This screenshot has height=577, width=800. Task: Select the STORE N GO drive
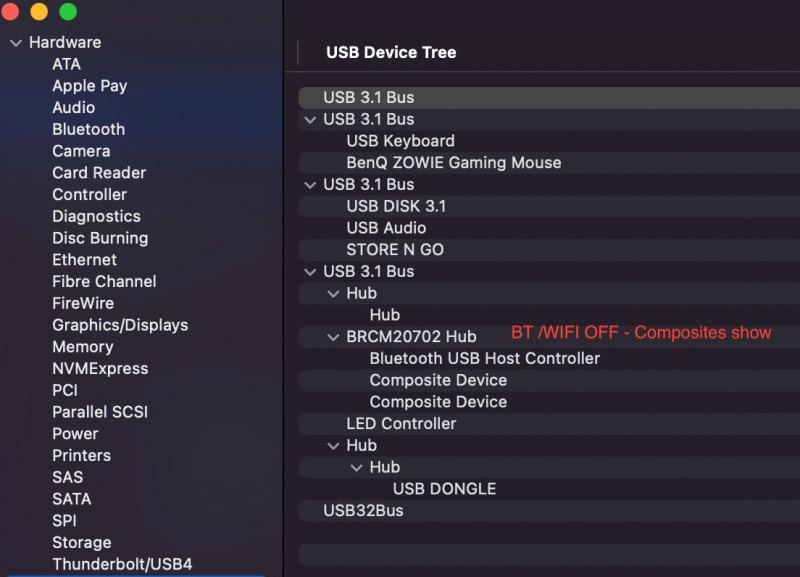(x=395, y=249)
